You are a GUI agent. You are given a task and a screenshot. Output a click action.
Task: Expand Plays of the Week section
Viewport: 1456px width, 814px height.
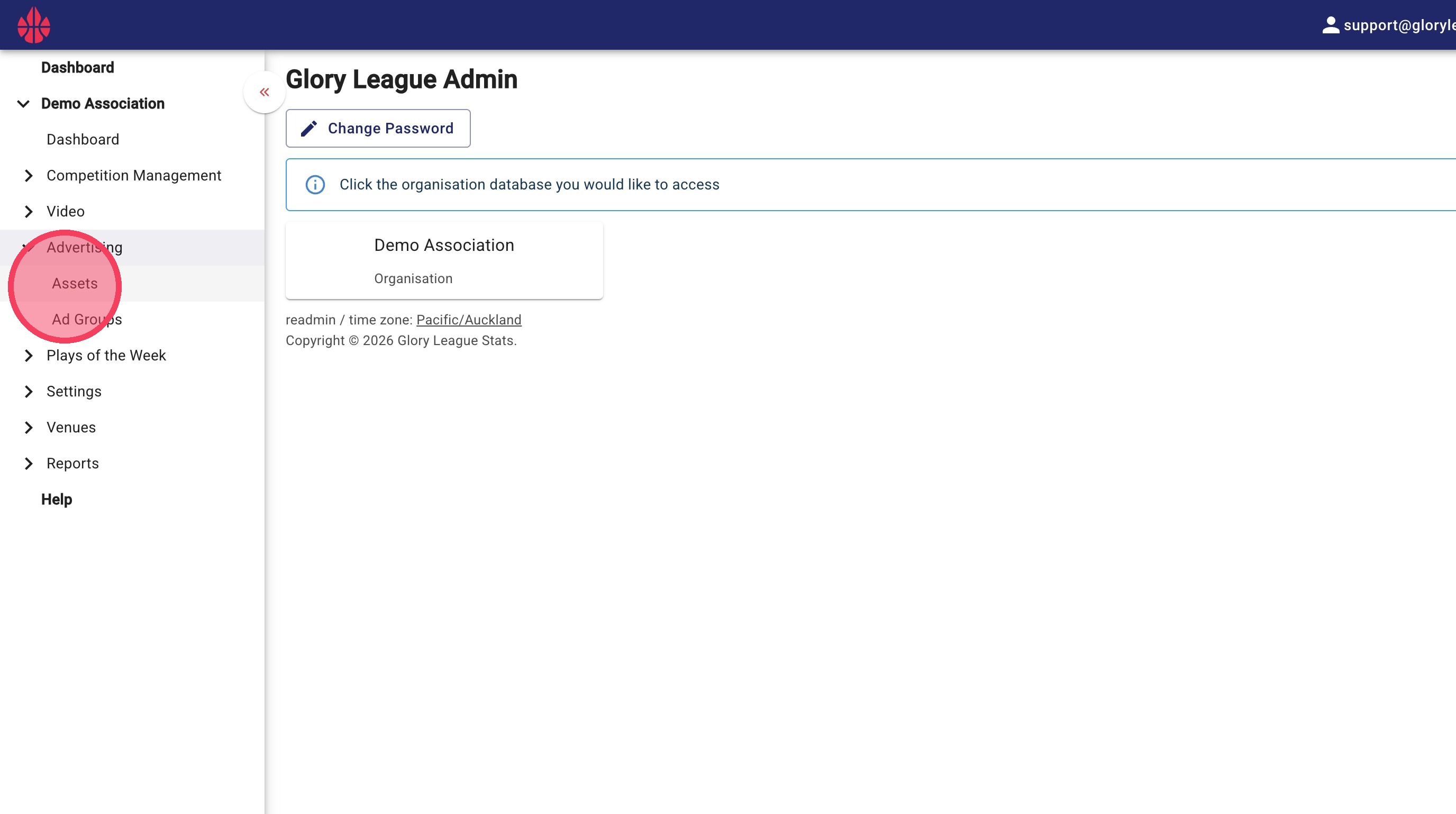pos(29,356)
